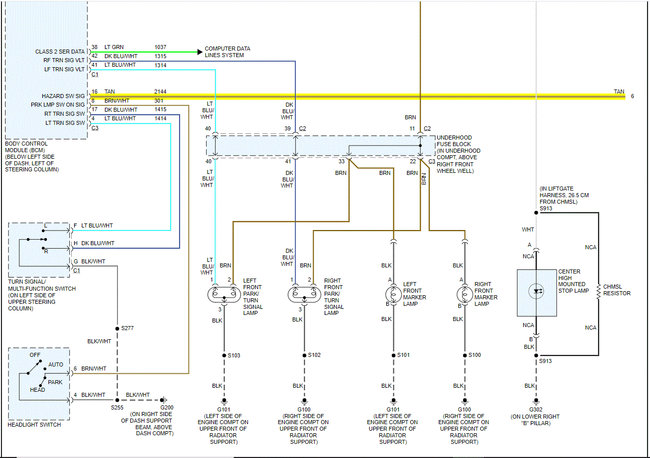Click the On Lower Right B Pillar note

click(535, 420)
